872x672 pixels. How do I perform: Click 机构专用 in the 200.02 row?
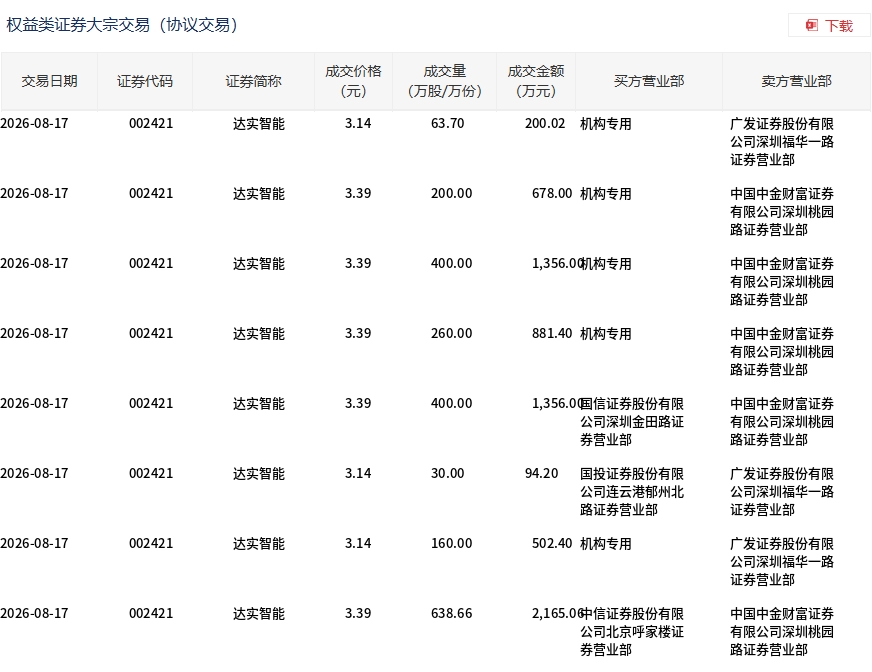(606, 124)
